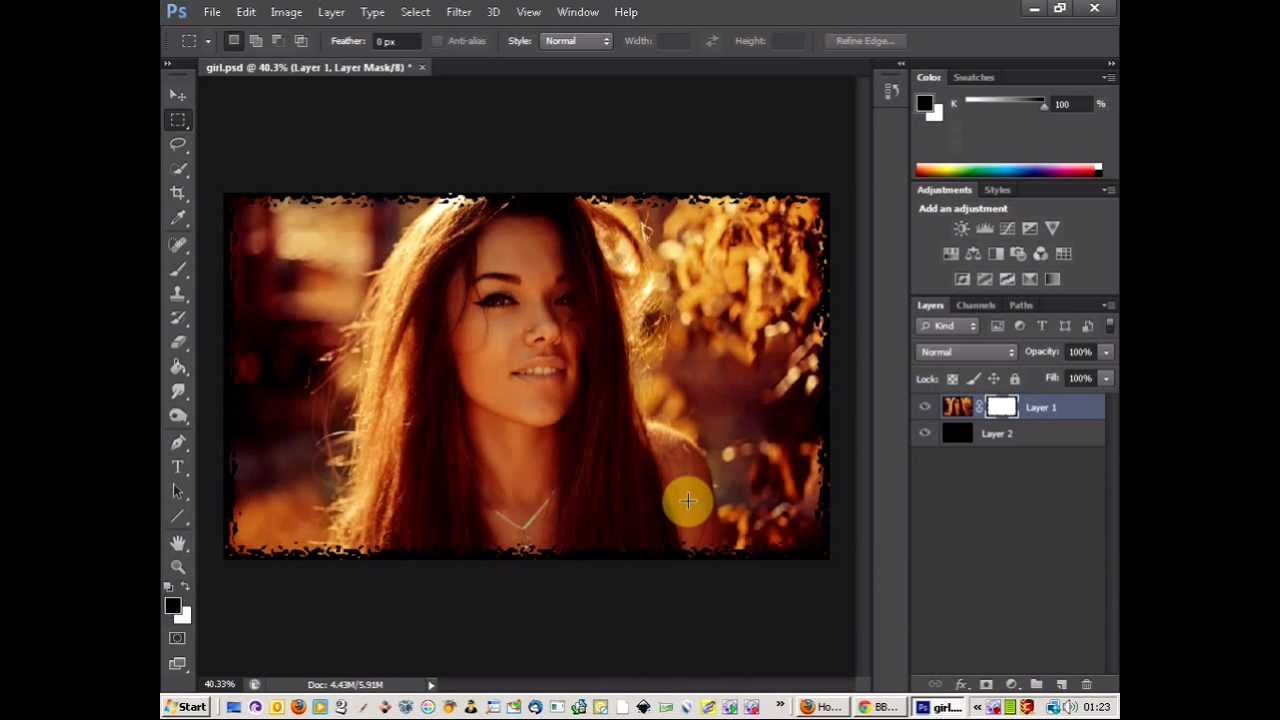This screenshot has width=1280, height=720.
Task: Click the layer style fx icon
Action: (x=961, y=685)
